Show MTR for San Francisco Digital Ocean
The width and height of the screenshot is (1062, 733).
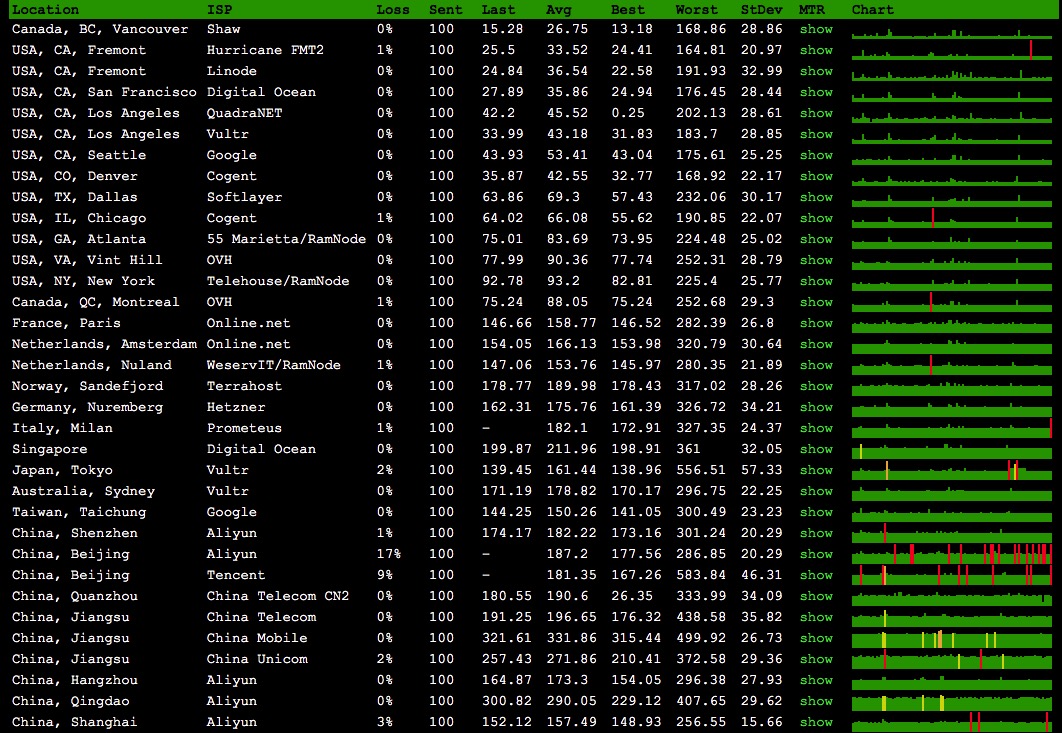point(816,92)
